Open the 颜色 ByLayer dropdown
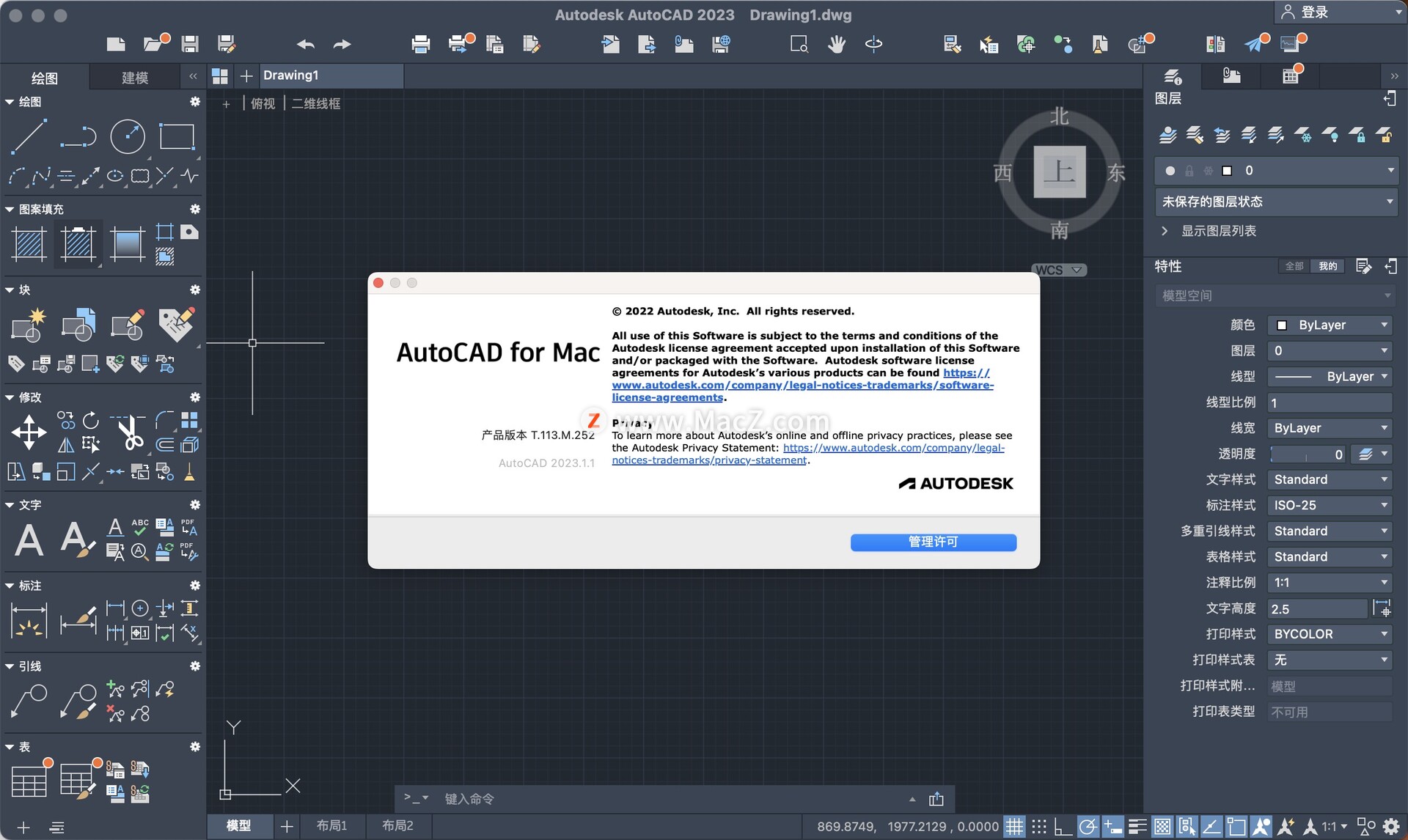The height and width of the screenshot is (840, 1408). [1330, 325]
